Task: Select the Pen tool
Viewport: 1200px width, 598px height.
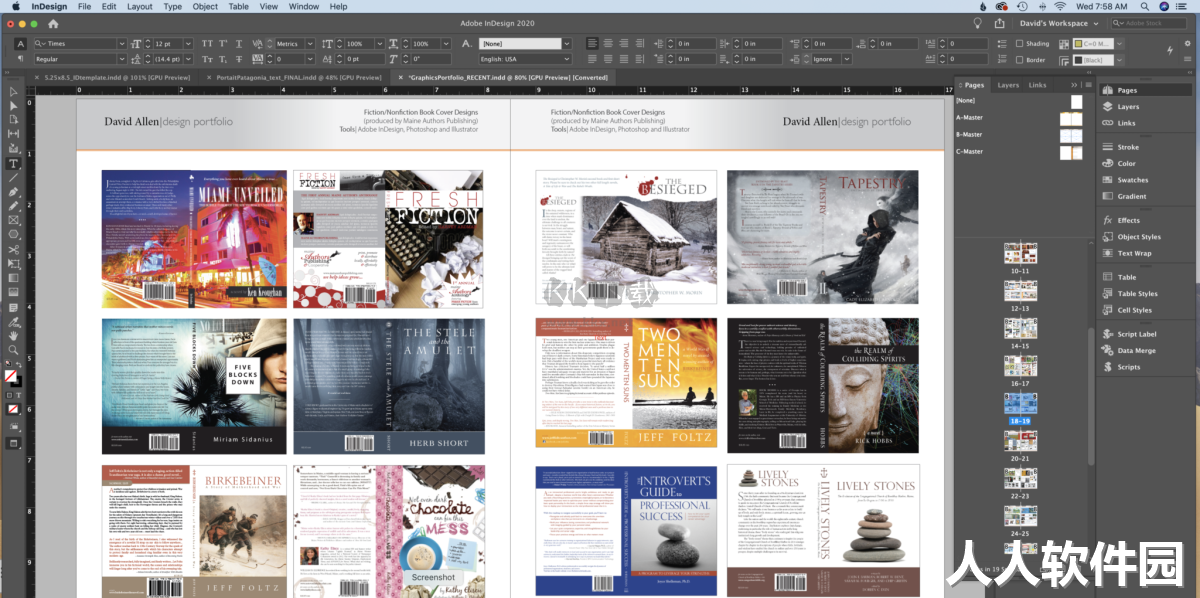Action: click(x=13, y=191)
